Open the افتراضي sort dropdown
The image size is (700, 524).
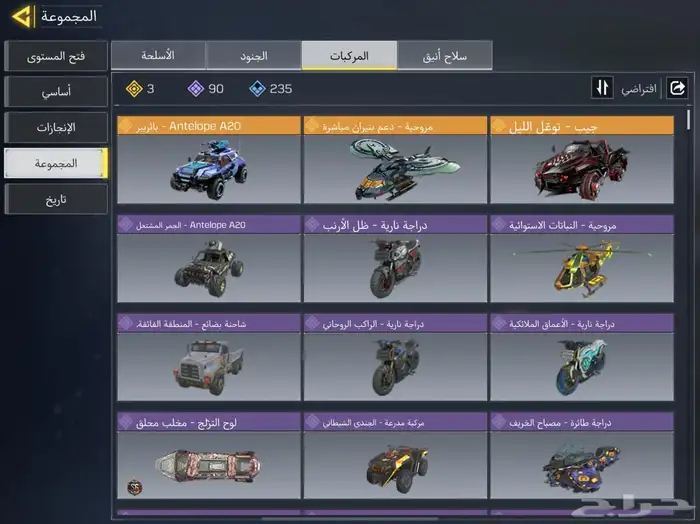pos(639,89)
